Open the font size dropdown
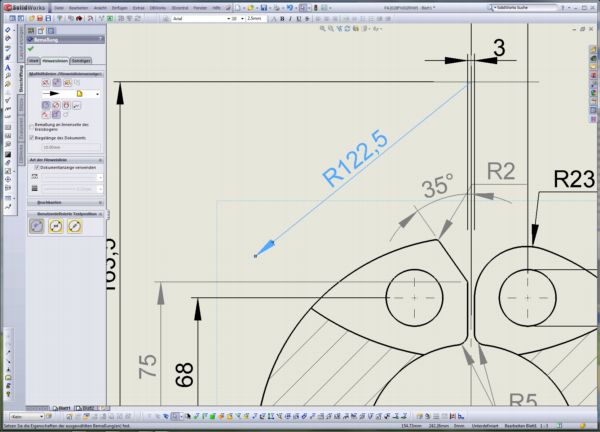 tap(242, 18)
